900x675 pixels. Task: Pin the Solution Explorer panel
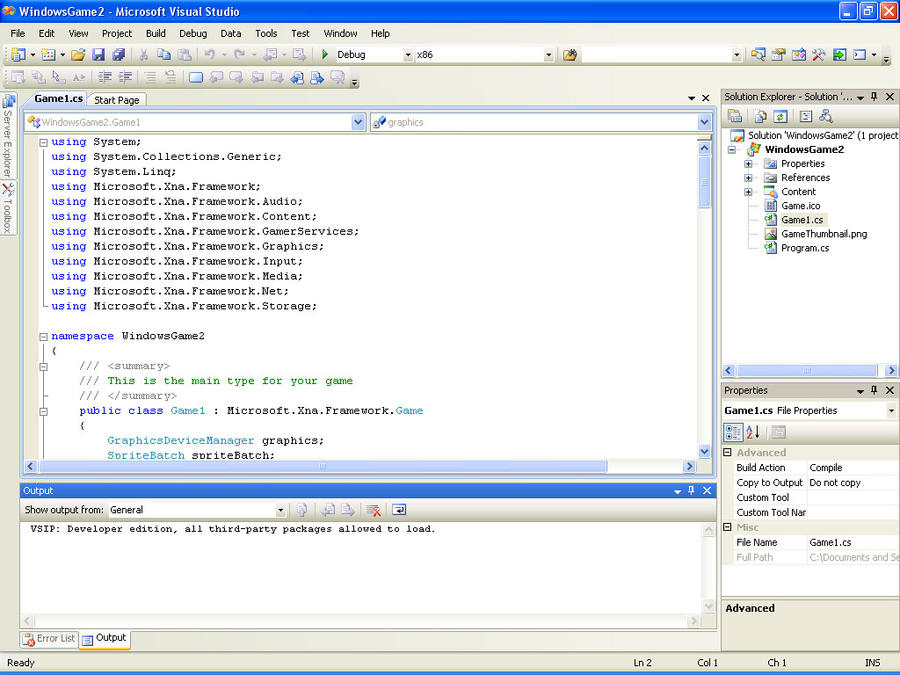click(874, 97)
